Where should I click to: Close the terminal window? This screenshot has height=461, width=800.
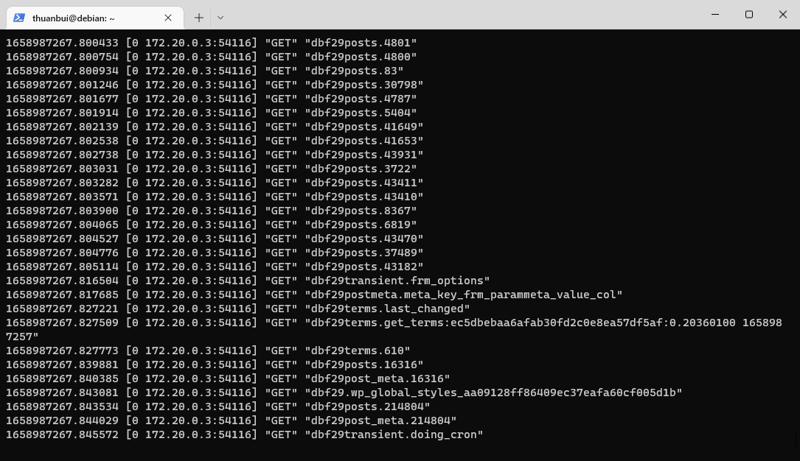click(x=783, y=15)
